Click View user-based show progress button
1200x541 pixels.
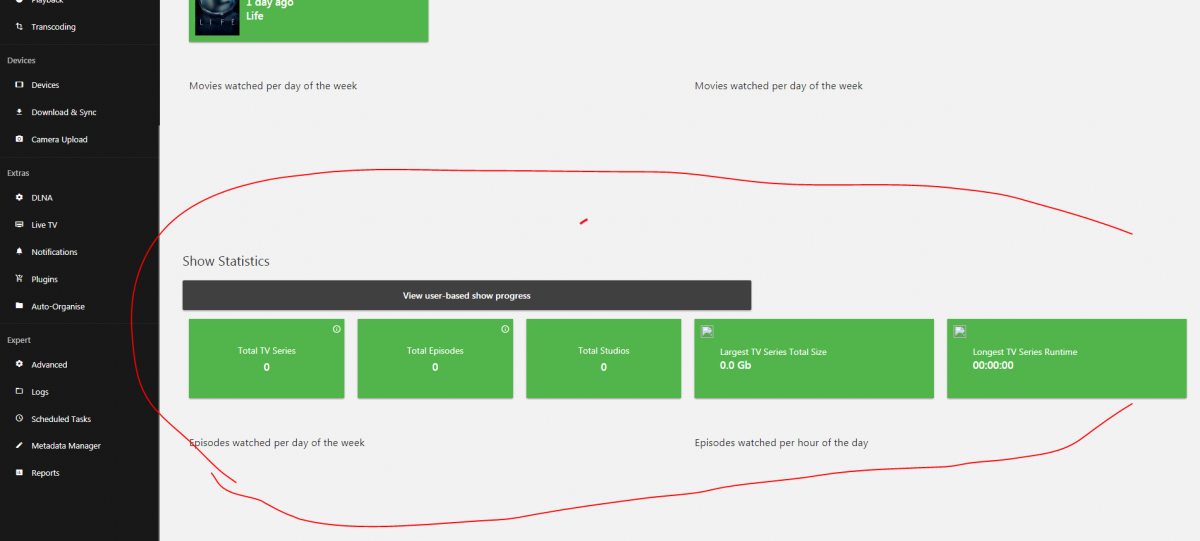coord(466,295)
